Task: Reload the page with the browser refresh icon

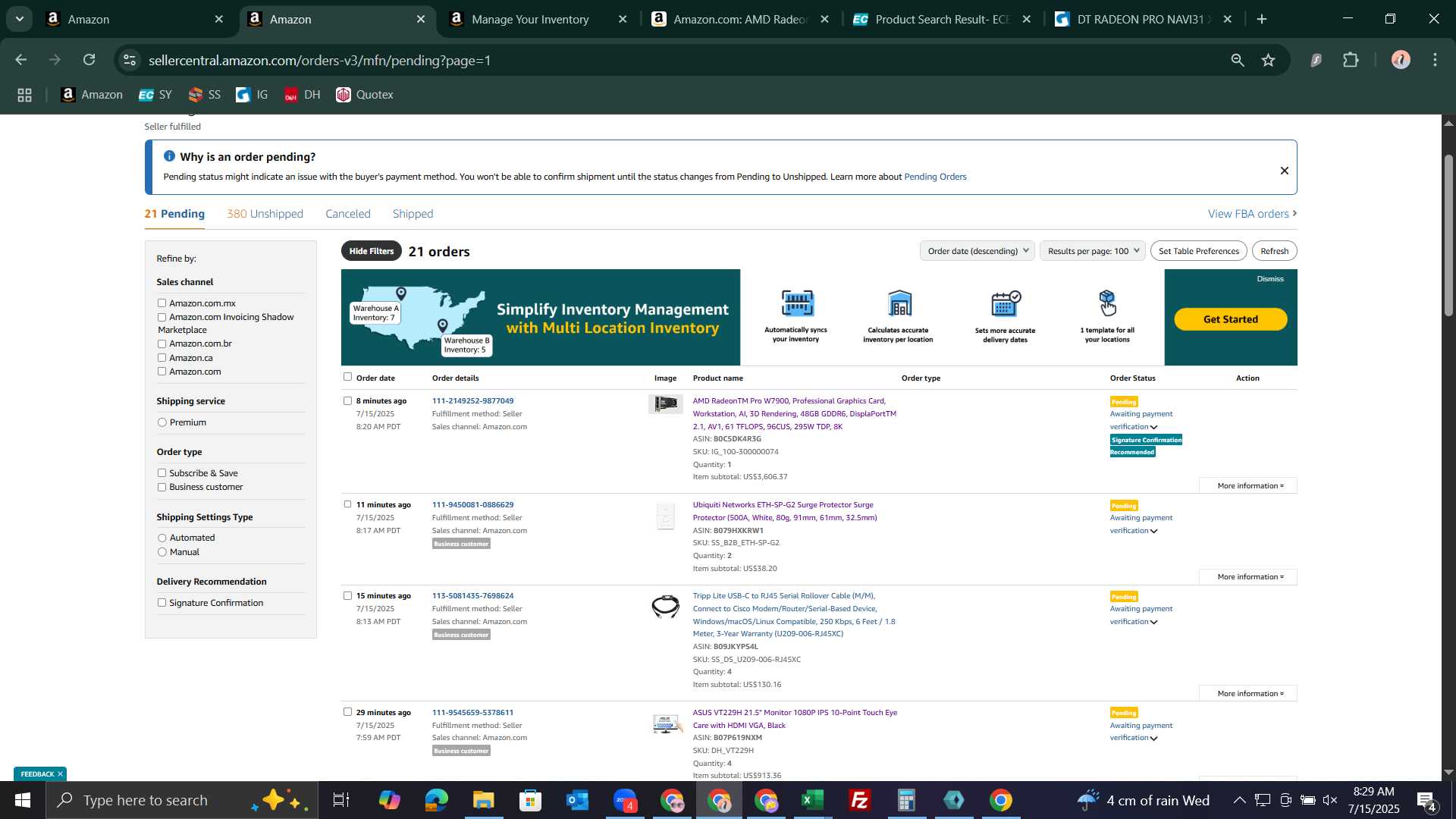Action: tap(89, 60)
